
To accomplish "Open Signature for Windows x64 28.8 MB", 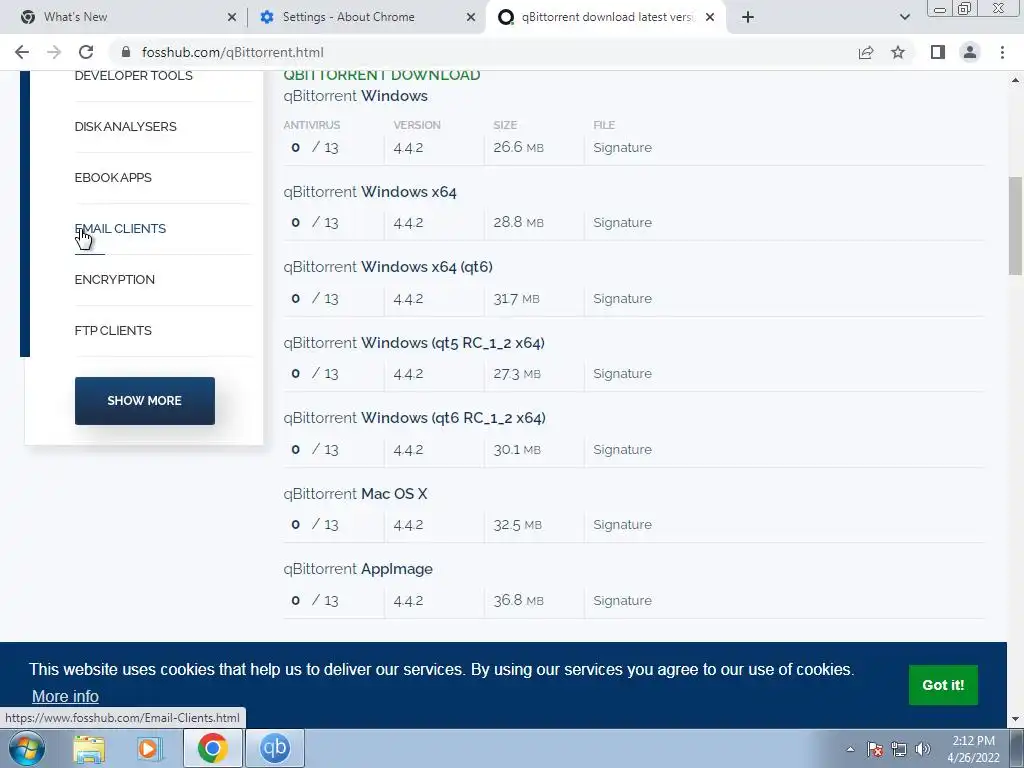I will click(622, 223).
